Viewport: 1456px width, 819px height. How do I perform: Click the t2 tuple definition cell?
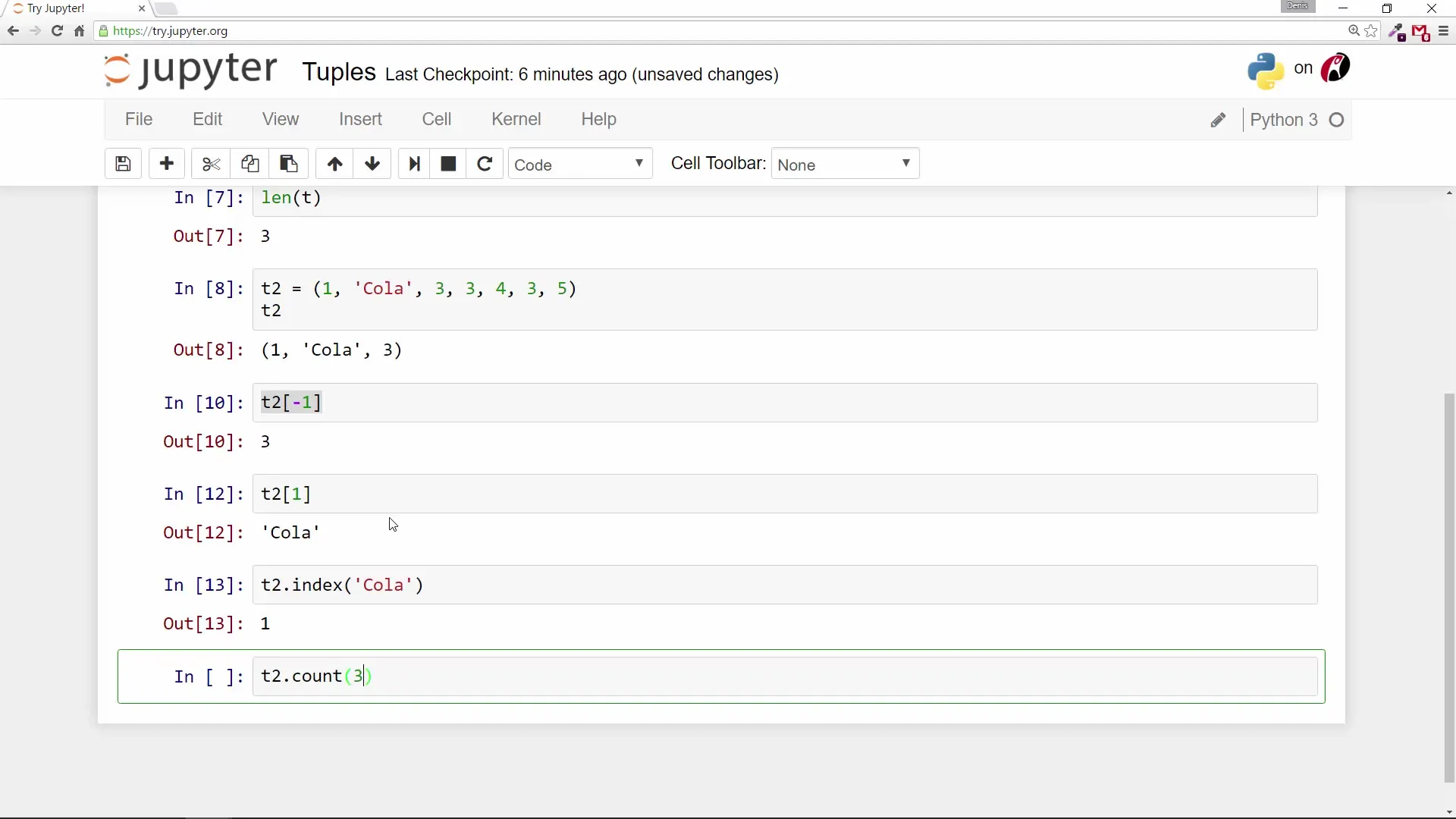pos(785,300)
